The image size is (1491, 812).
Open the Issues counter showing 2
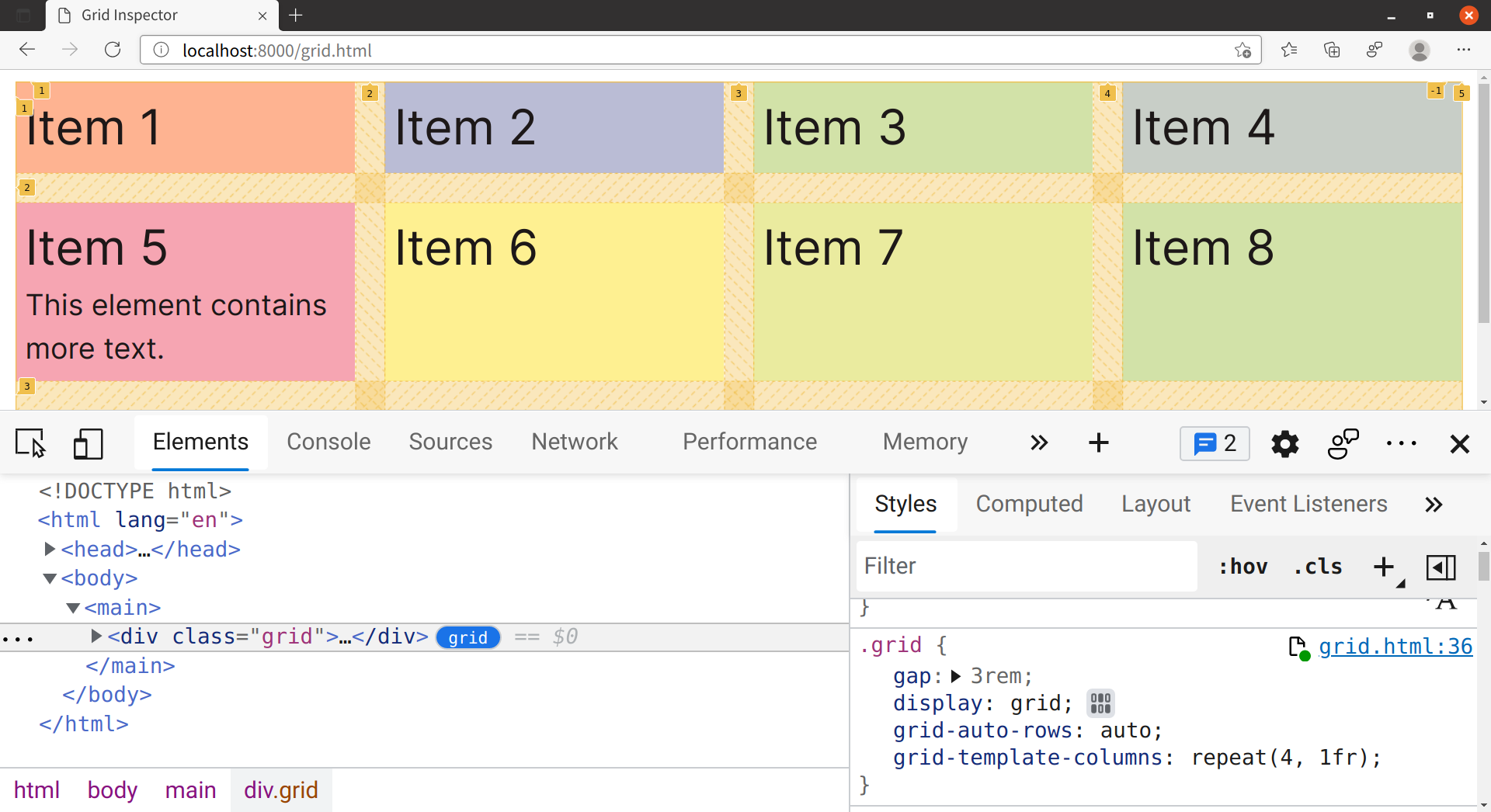click(x=1214, y=443)
